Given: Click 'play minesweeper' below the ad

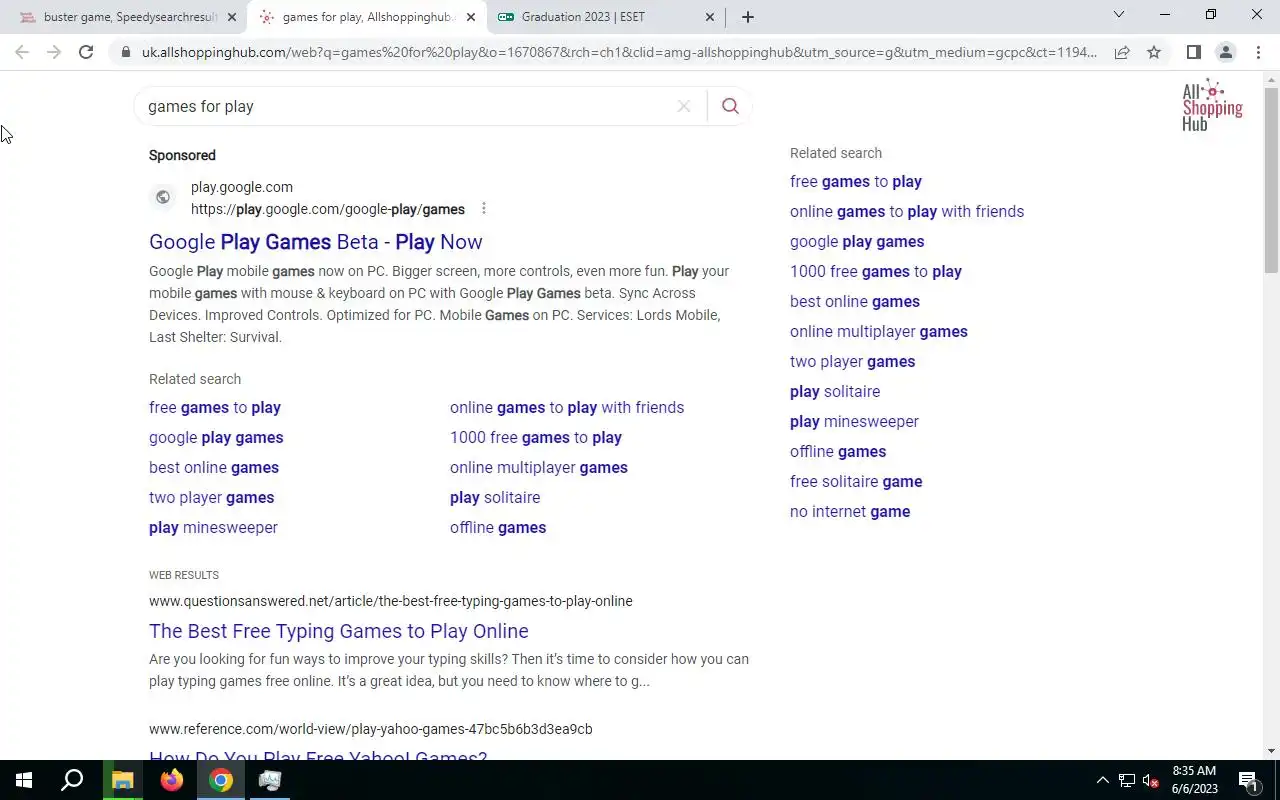Looking at the screenshot, I should pyautogui.click(x=213, y=527).
